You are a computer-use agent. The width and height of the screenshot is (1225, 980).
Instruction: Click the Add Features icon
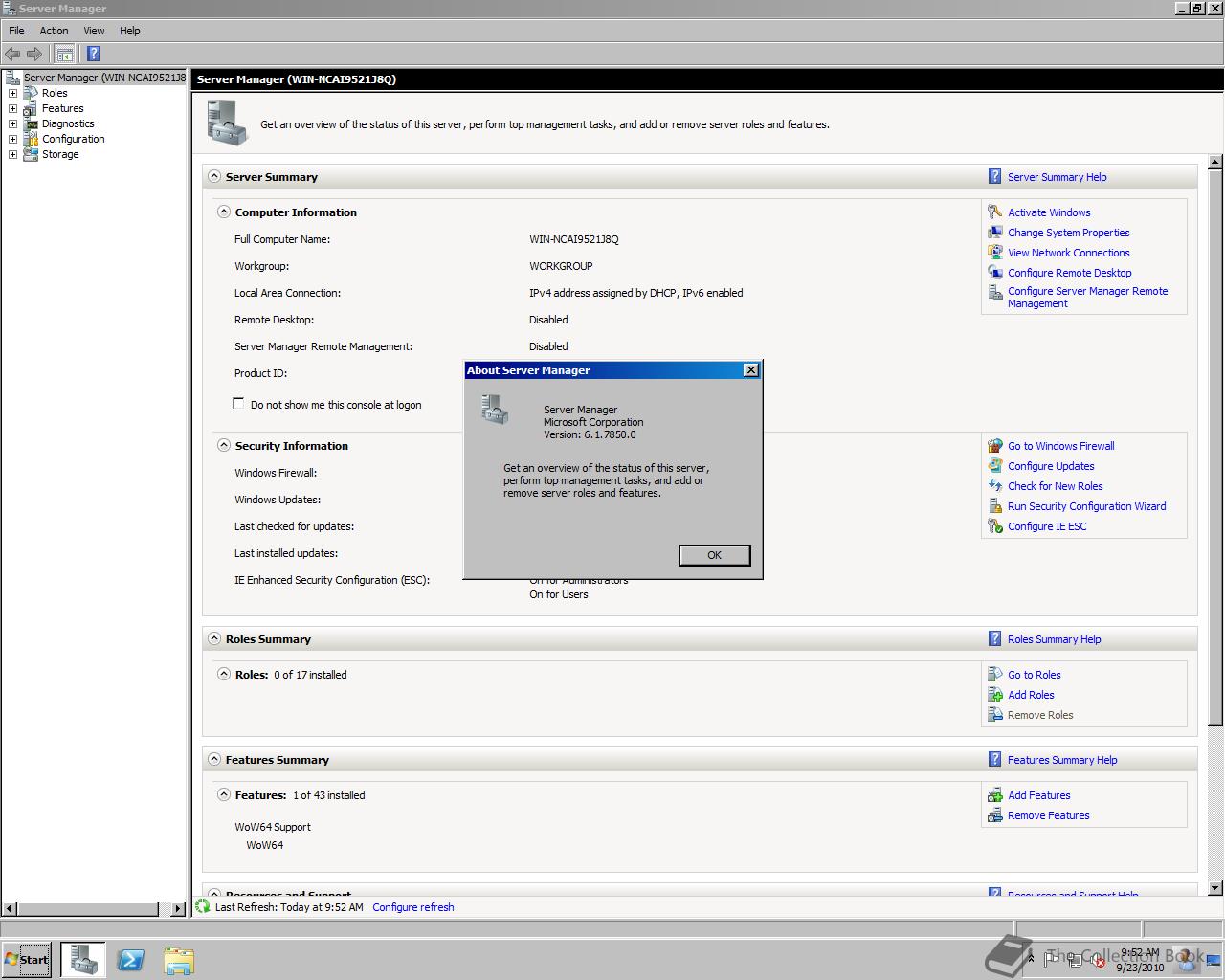995,795
